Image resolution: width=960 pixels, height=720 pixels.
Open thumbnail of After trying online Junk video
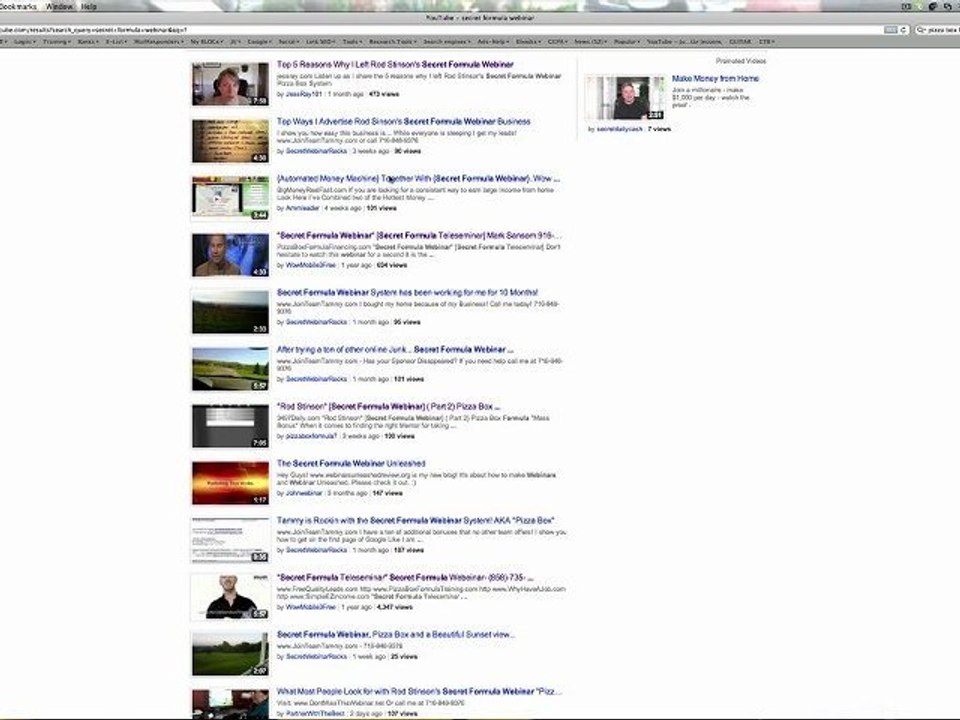230,369
